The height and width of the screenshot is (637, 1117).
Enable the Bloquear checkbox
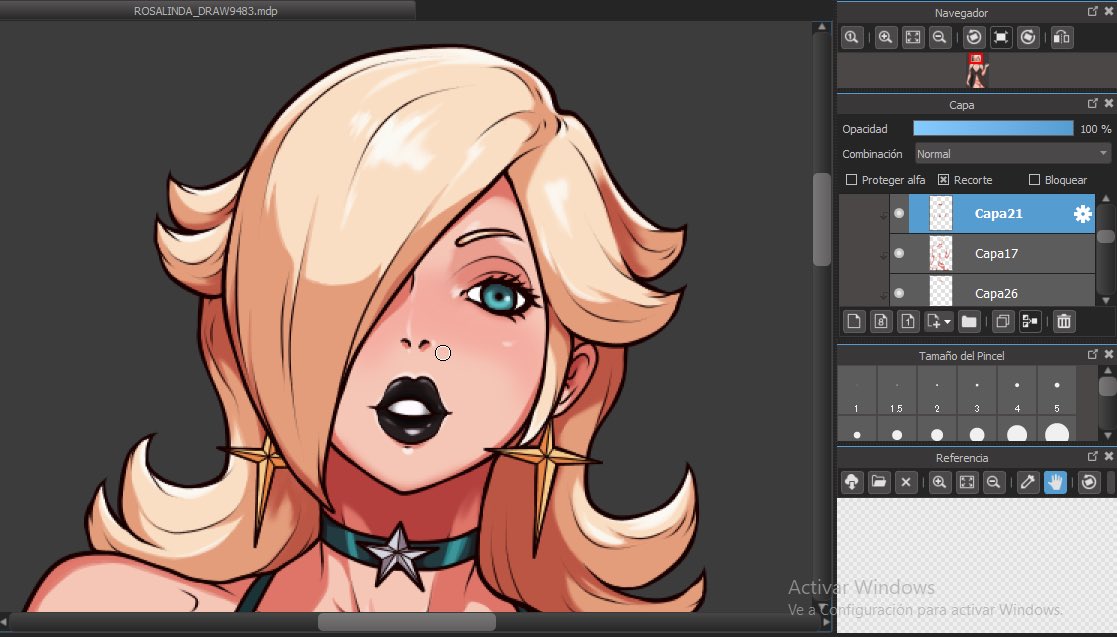click(1034, 180)
